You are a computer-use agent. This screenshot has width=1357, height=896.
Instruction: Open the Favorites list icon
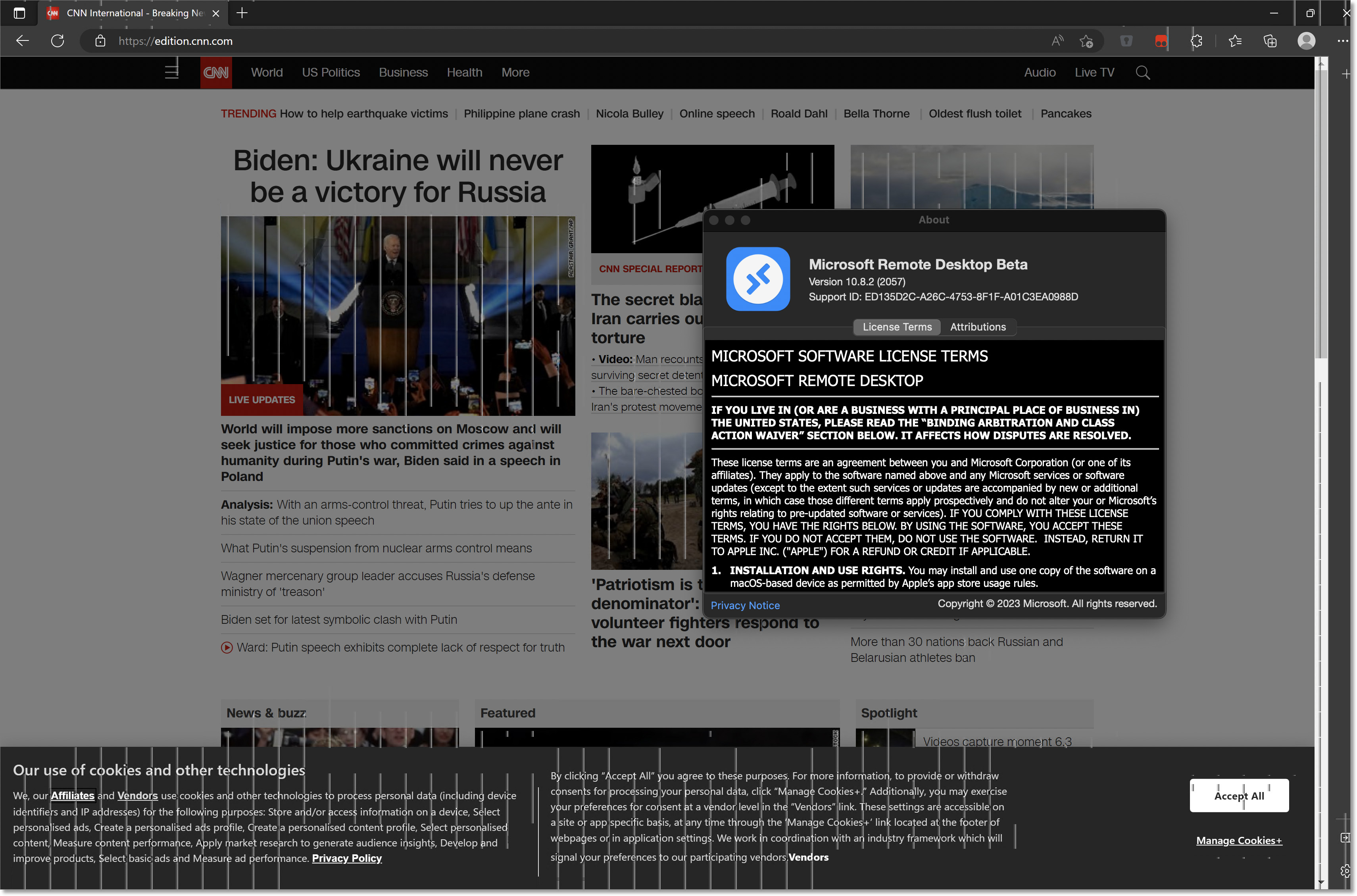[x=1235, y=40]
